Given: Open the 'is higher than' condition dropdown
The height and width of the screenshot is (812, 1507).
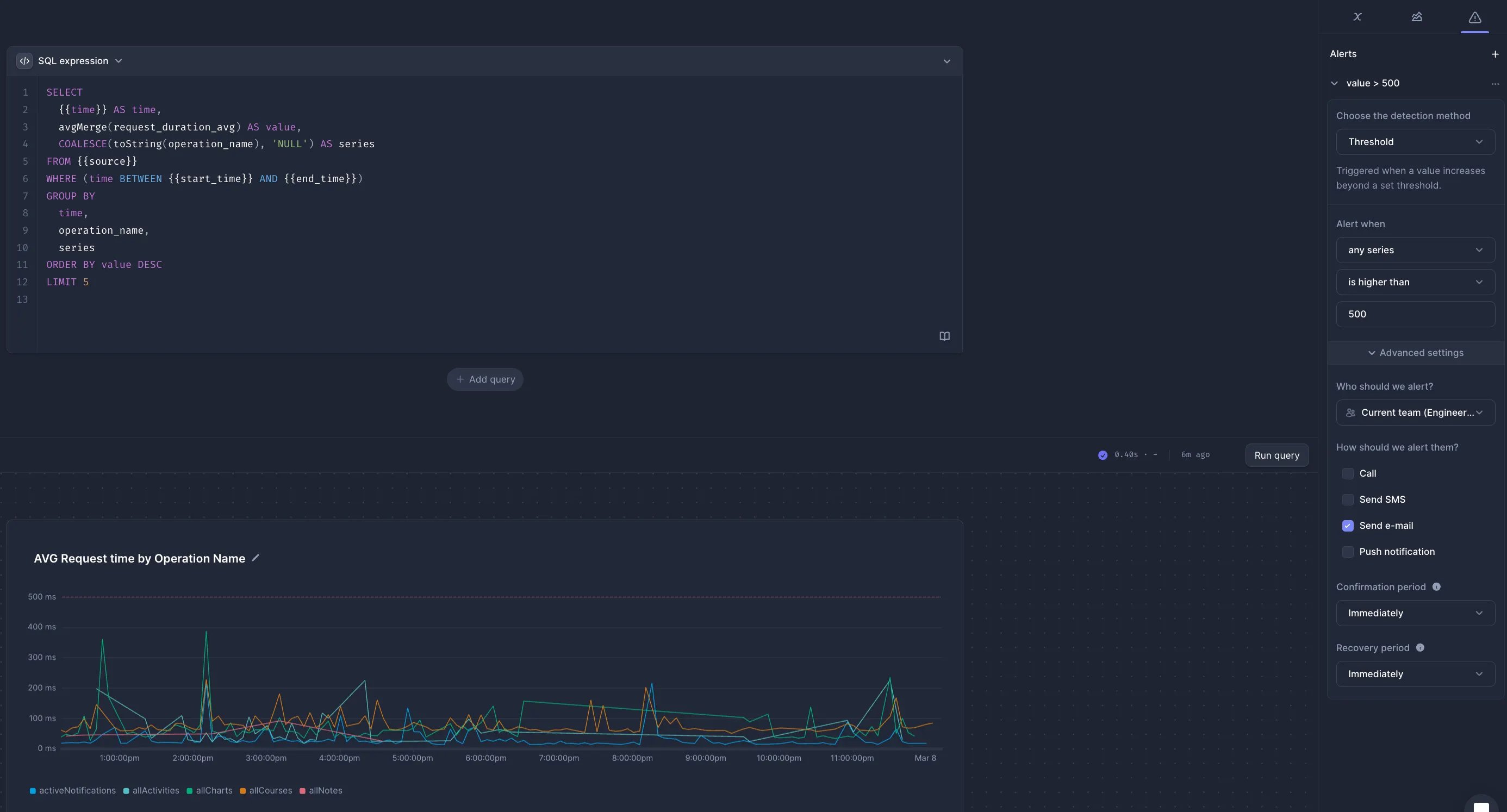Looking at the screenshot, I should tap(1415, 282).
